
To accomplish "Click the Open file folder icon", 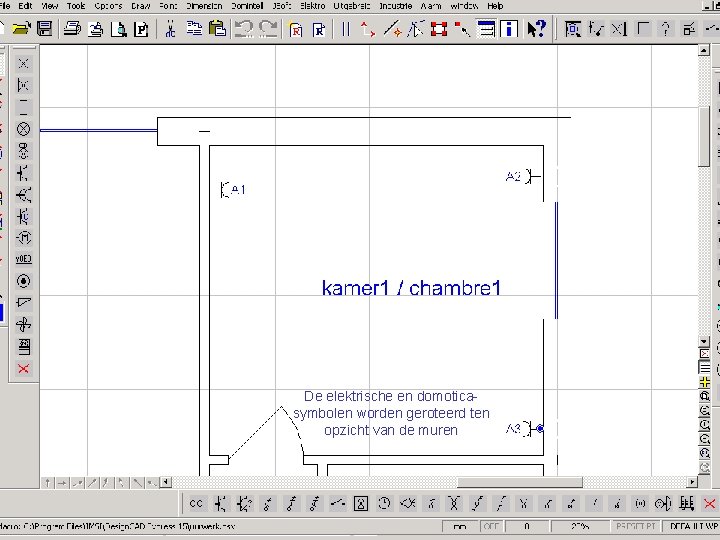I will (21, 29).
